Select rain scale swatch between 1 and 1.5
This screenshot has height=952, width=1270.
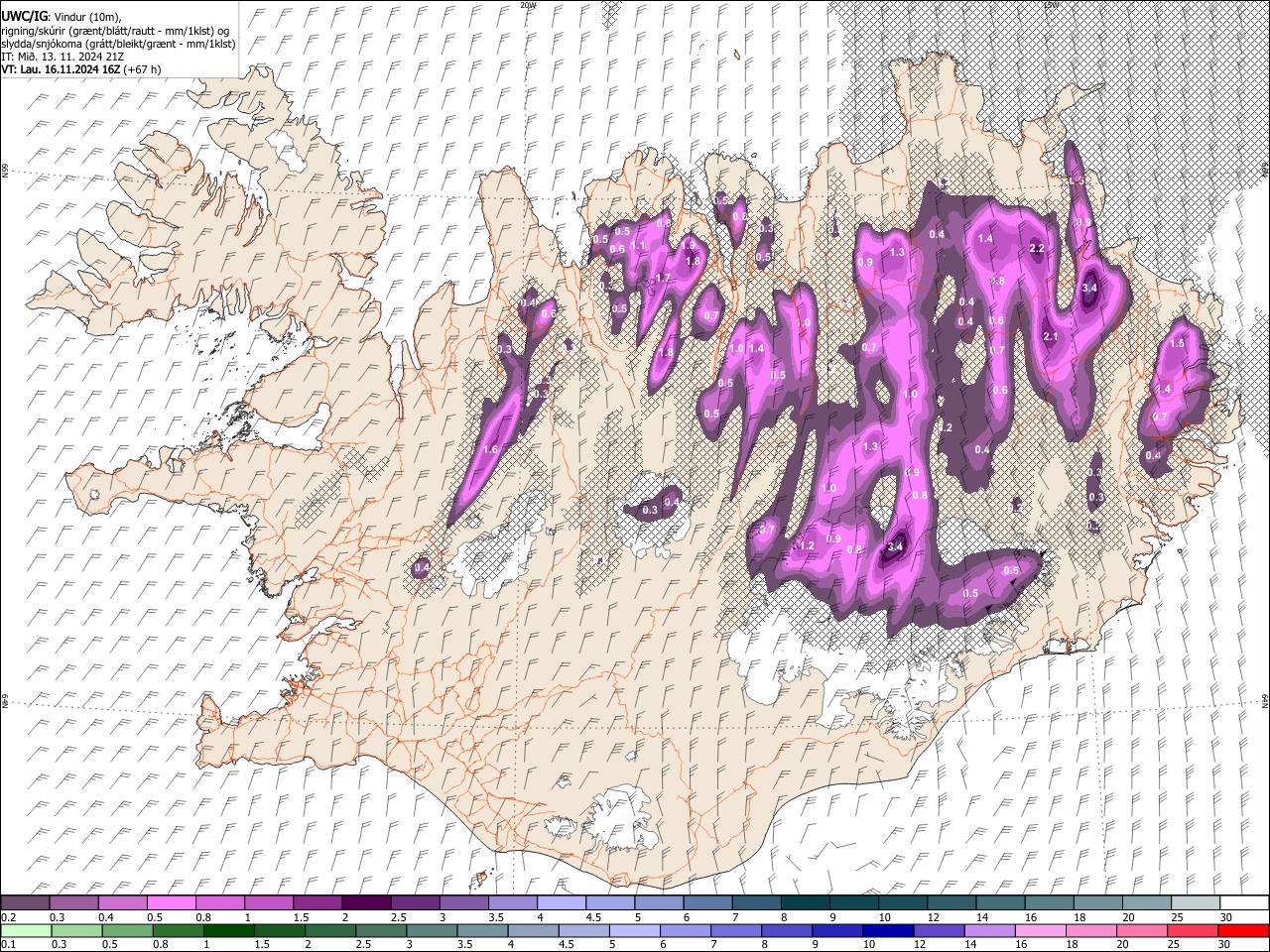(x=229, y=930)
